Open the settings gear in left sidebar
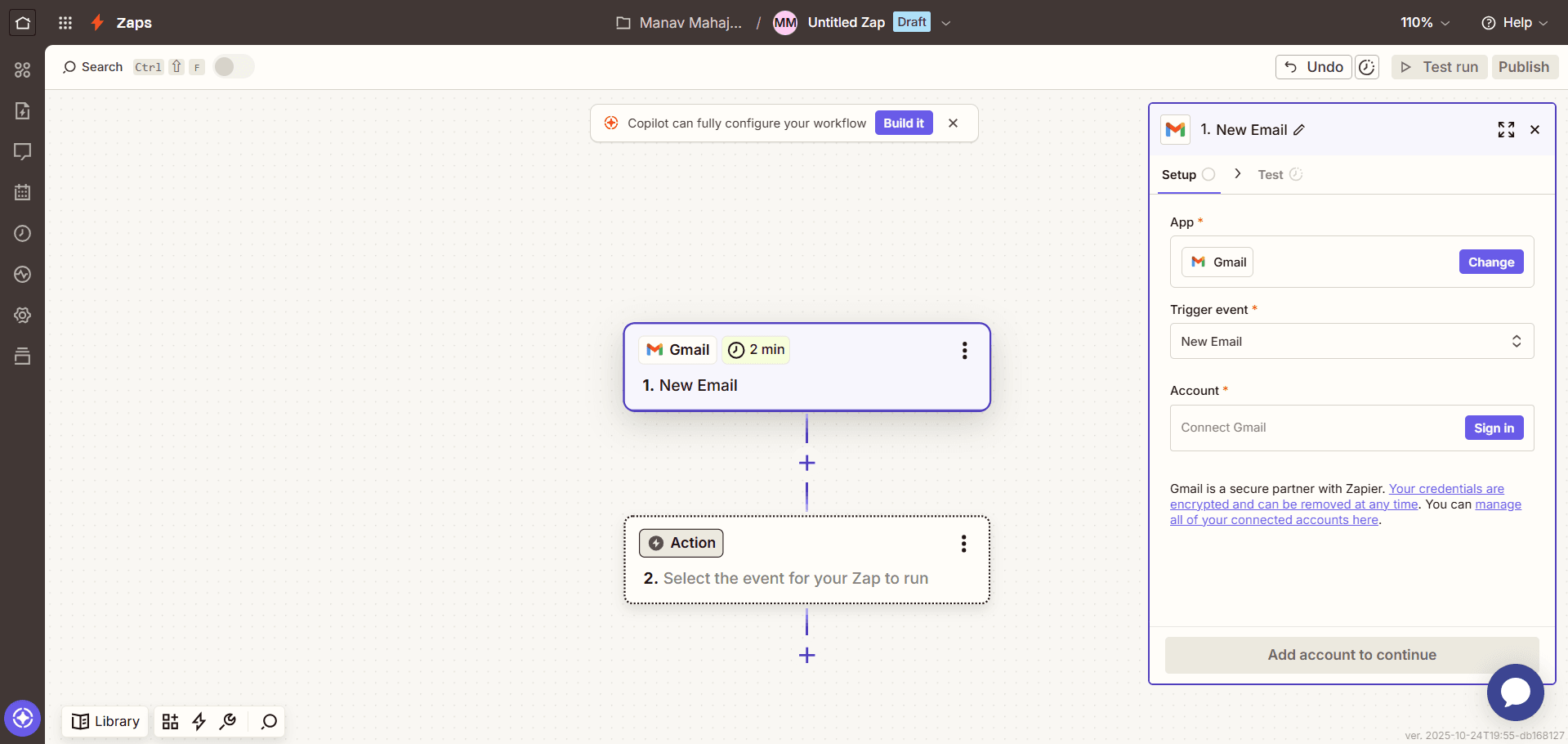The width and height of the screenshot is (1568, 744). click(x=23, y=316)
